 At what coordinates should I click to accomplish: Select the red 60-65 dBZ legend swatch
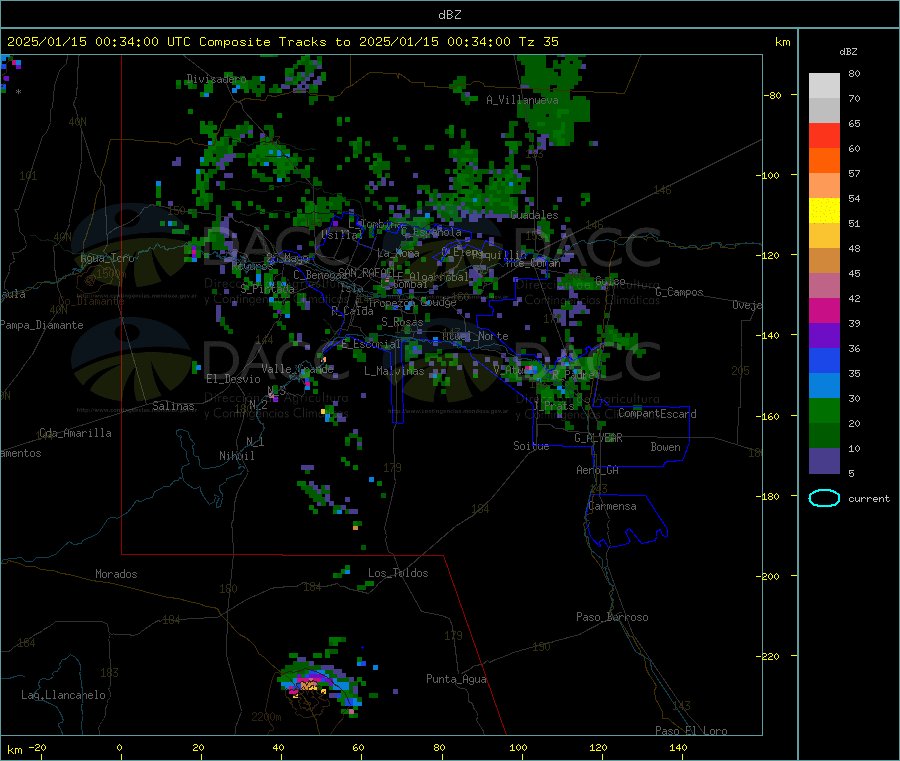click(824, 136)
